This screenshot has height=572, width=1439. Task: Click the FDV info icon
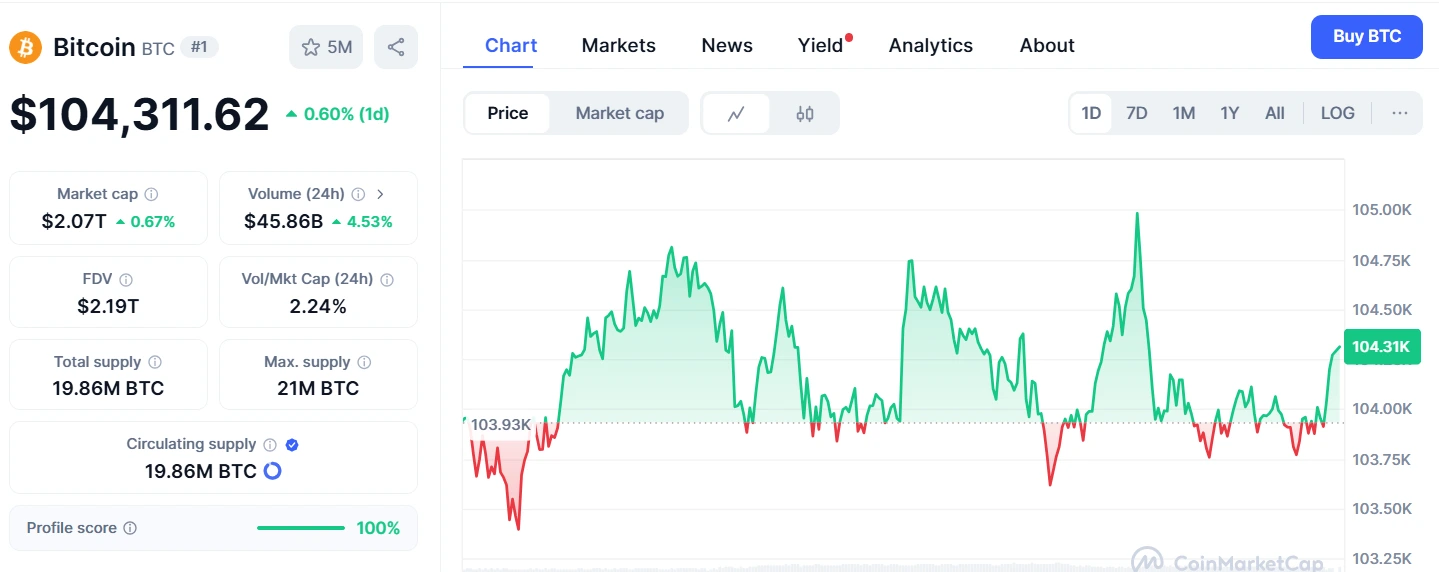[x=126, y=280]
